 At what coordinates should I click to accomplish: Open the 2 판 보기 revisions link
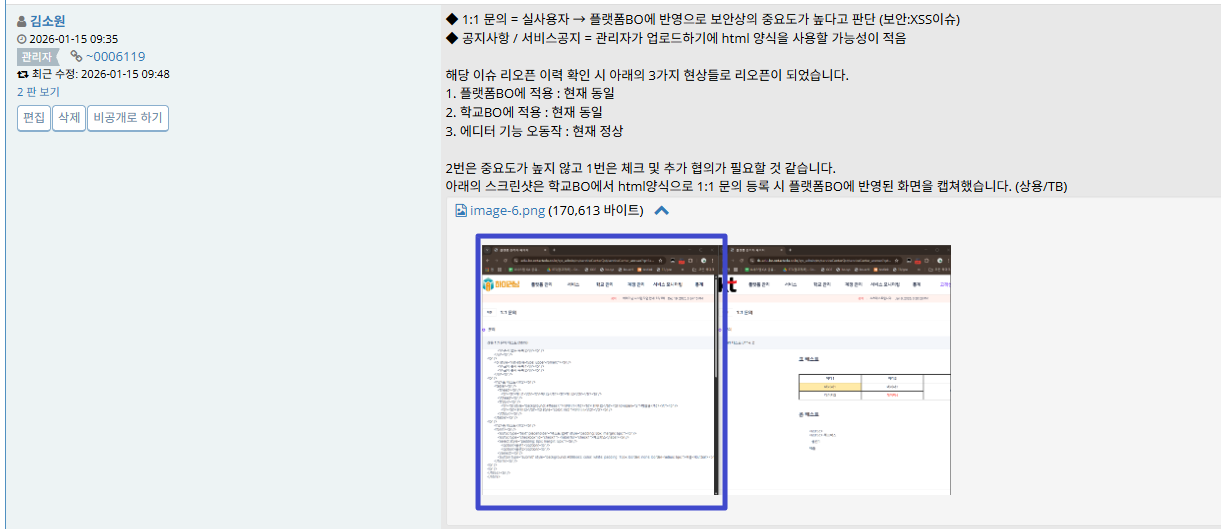[38, 91]
